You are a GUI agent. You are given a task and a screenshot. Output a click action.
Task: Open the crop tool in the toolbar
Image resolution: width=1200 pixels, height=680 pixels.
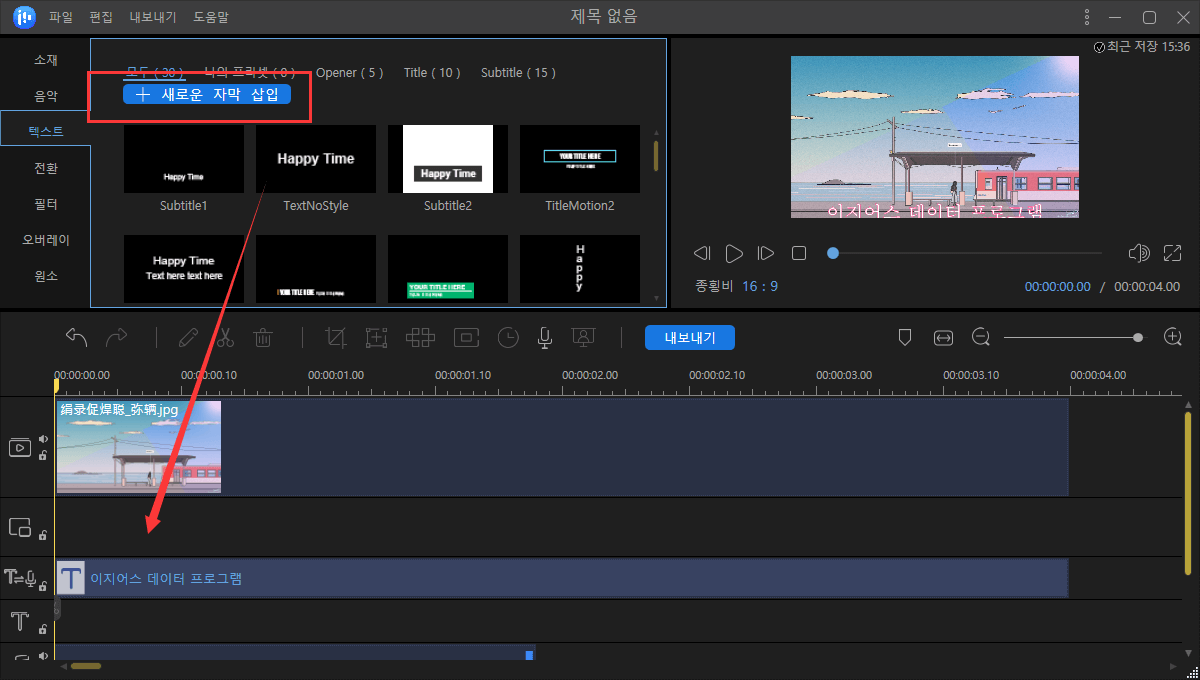(335, 337)
